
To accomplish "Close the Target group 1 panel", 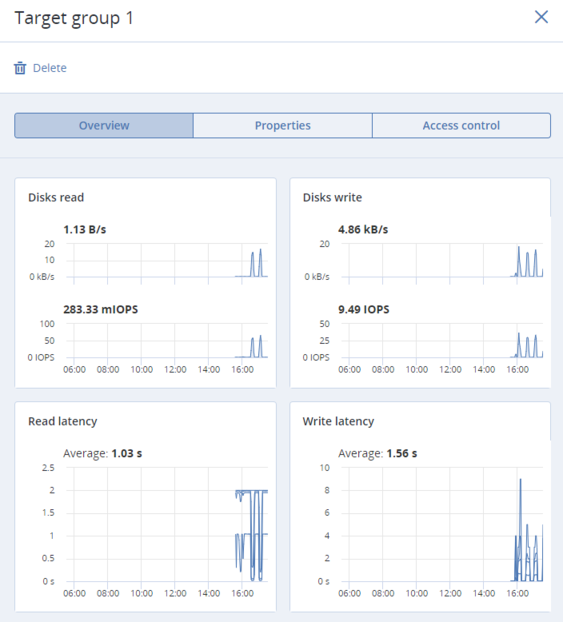I will click(x=541, y=17).
